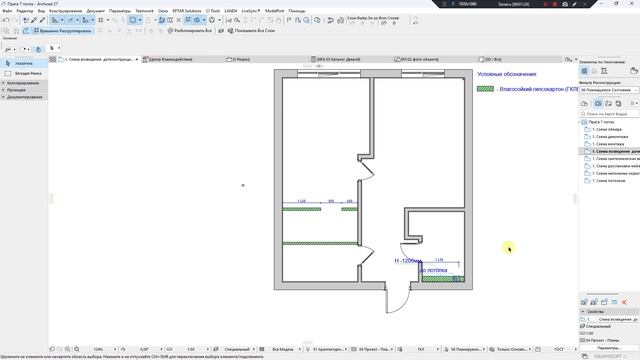
Task: Click the green hatch legend swatch
Action: (x=485, y=89)
